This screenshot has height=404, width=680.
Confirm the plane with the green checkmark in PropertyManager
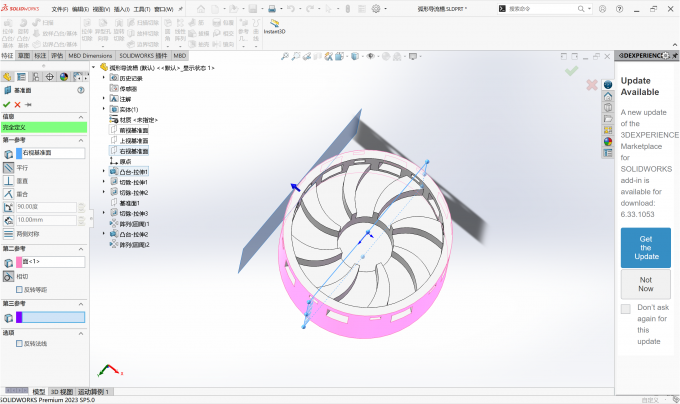click(x=6, y=104)
